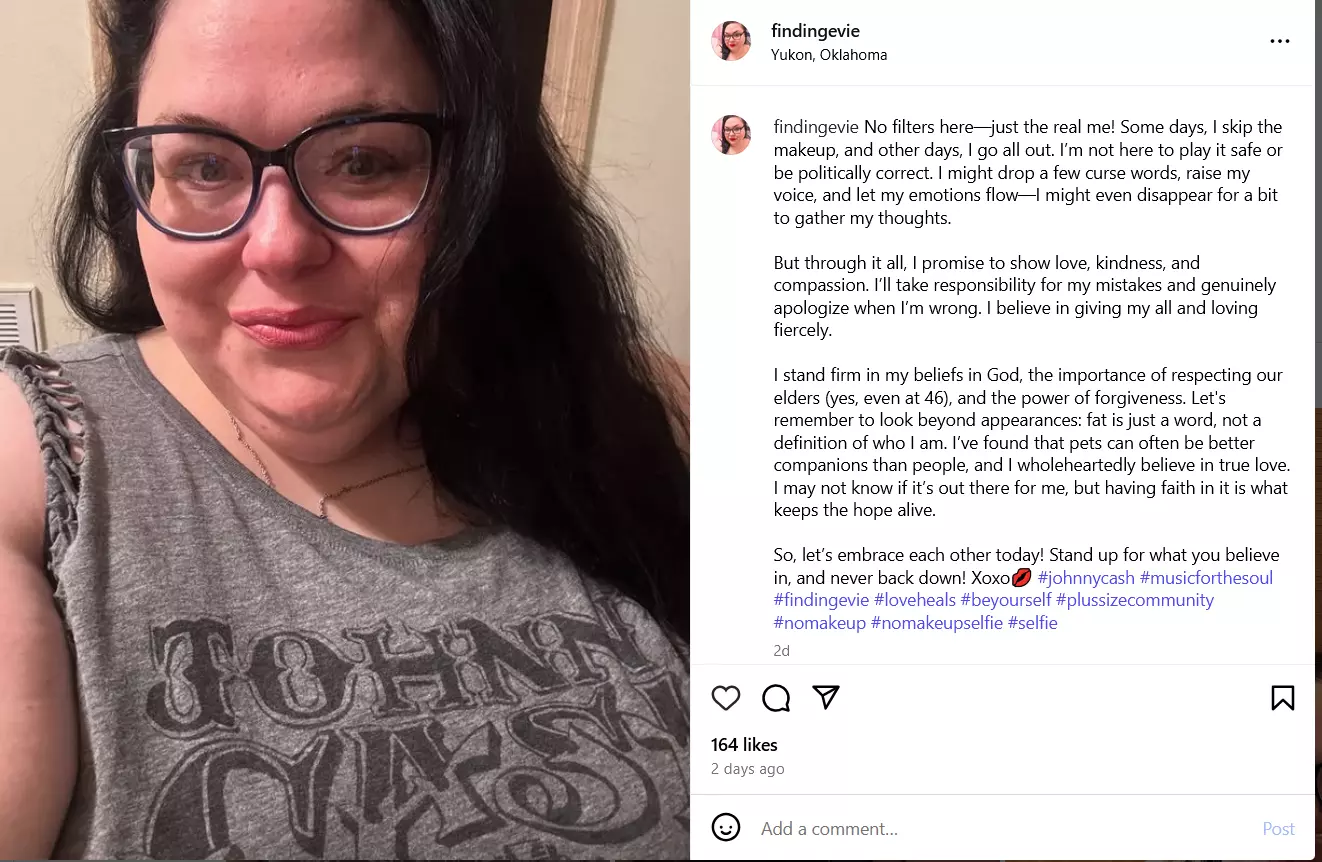Like the post with heart icon

click(x=726, y=698)
